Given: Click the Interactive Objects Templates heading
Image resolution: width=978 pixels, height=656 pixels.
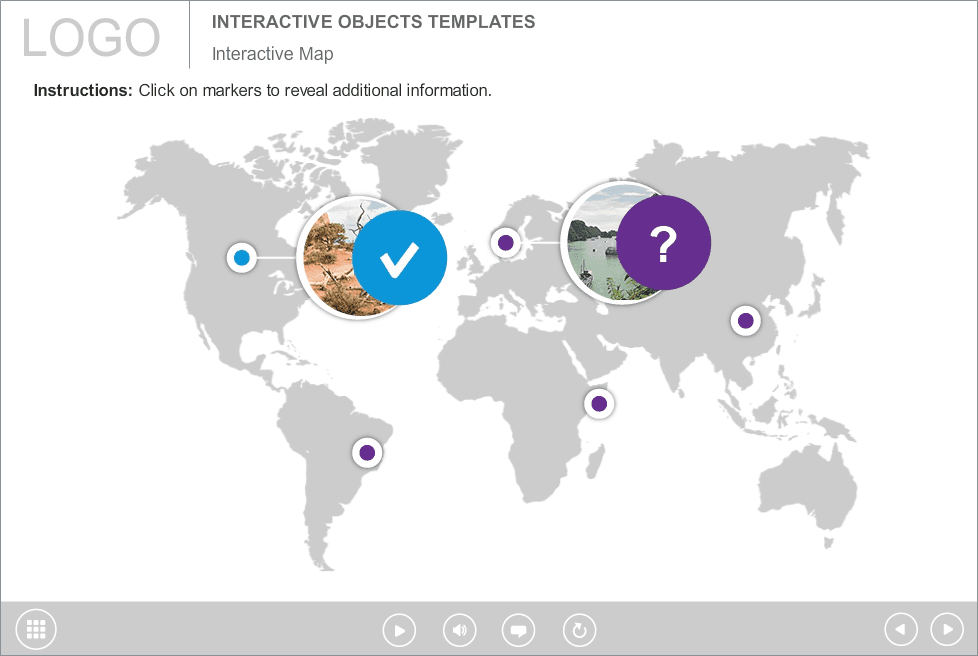Looking at the screenshot, I should click(373, 22).
